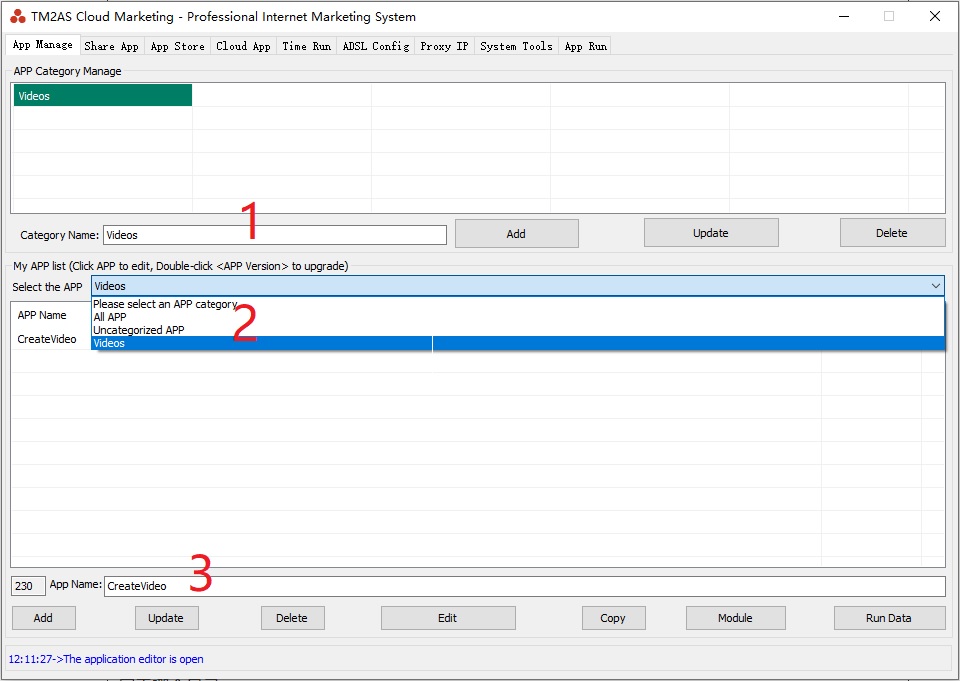Switch to ADSL Config tab
960x681 pixels.
coord(375,46)
